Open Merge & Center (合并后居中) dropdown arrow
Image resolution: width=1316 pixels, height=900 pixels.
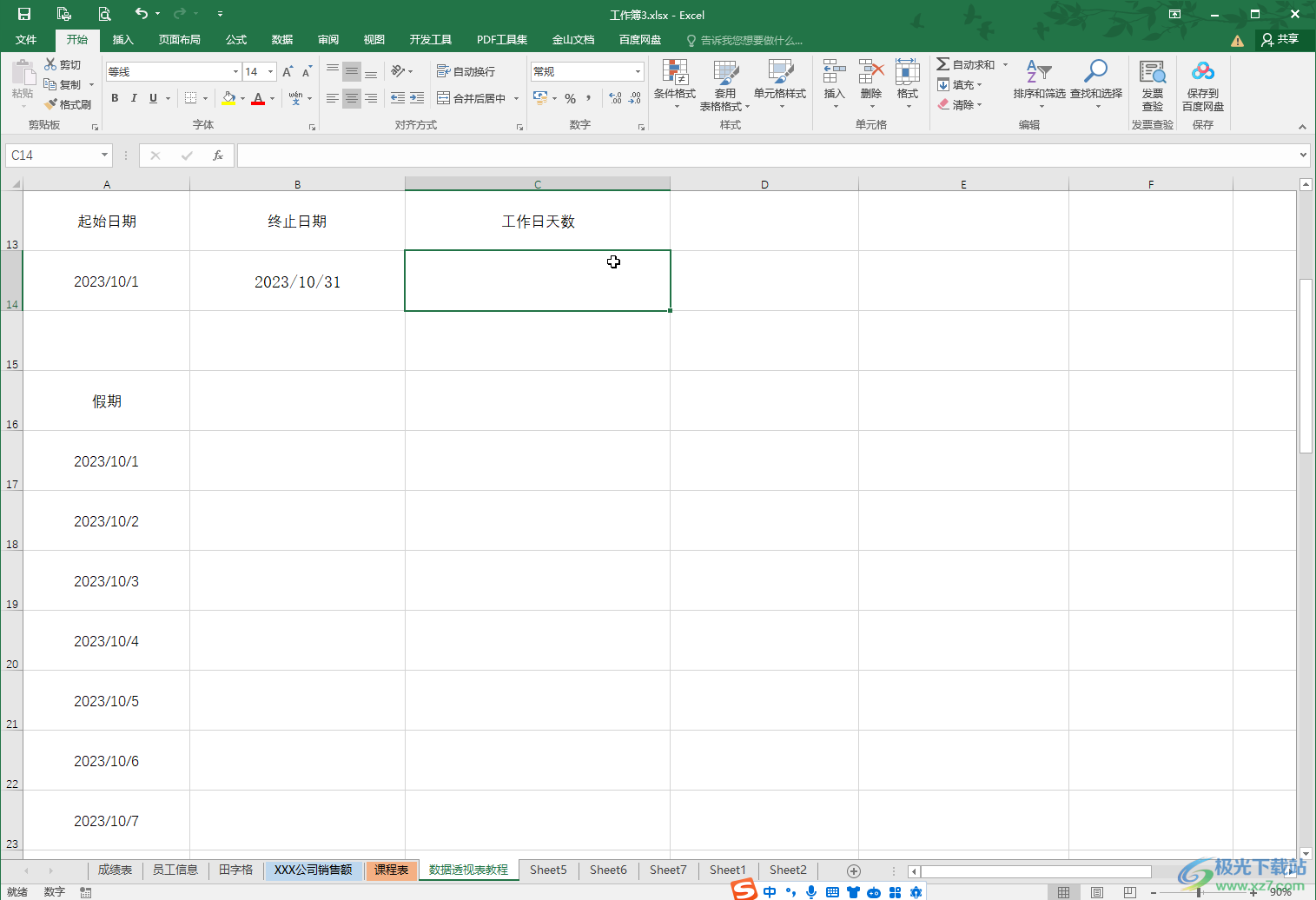(516, 98)
